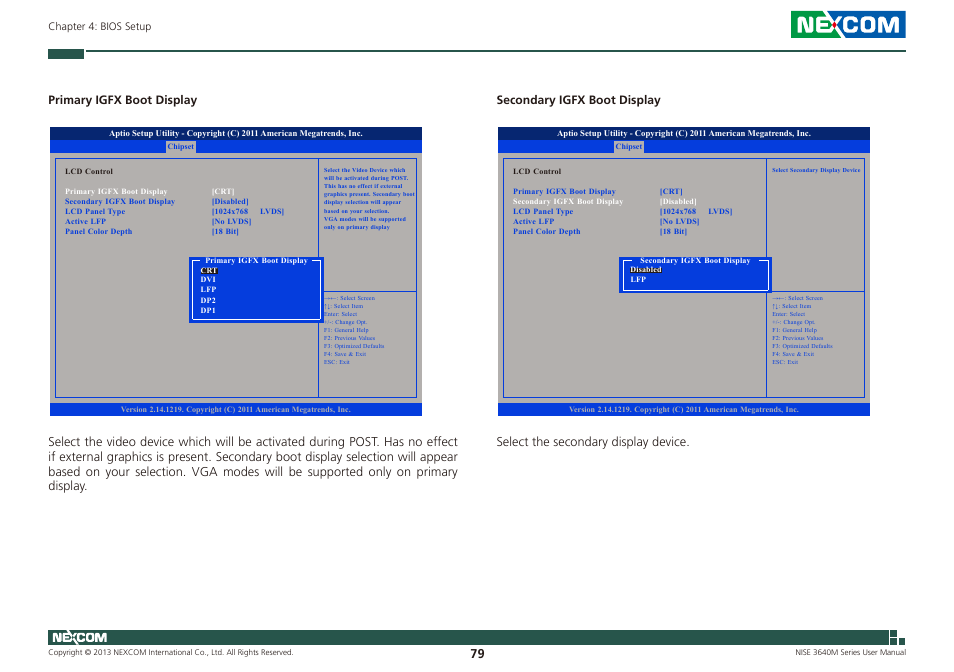Click Version 2.14.1219 footer of right BIOS screen
This screenshot has height=672, width=954.
tap(684, 409)
